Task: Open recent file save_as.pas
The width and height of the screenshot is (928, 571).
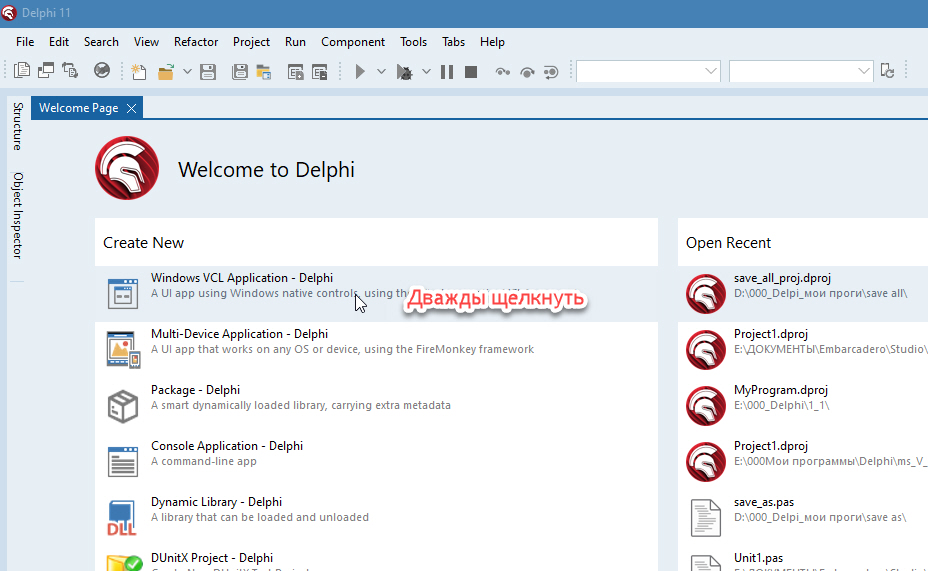Action: click(x=803, y=518)
